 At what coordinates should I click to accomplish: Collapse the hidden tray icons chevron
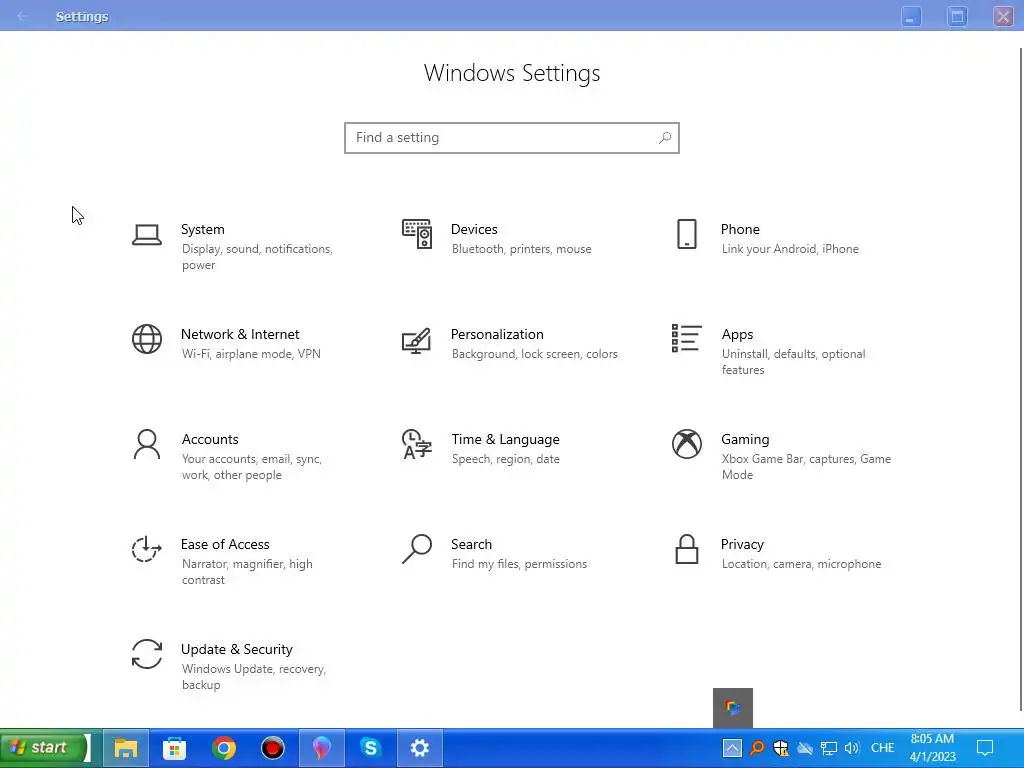[732, 748]
